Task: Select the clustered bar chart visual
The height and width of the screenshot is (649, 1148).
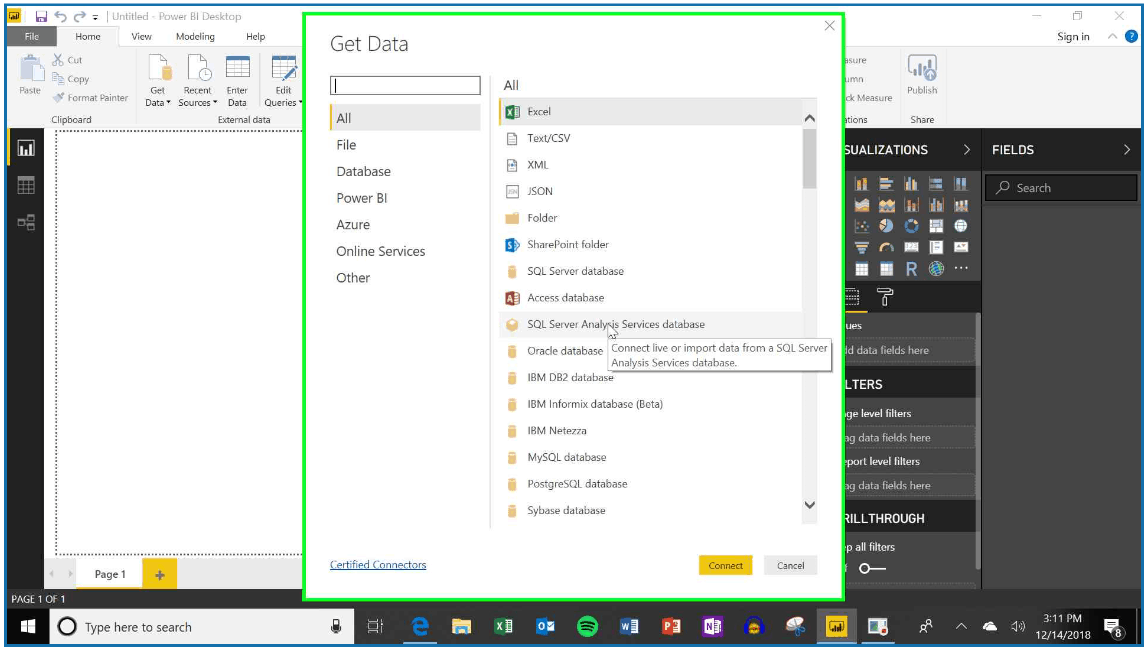Action: pos(886,184)
